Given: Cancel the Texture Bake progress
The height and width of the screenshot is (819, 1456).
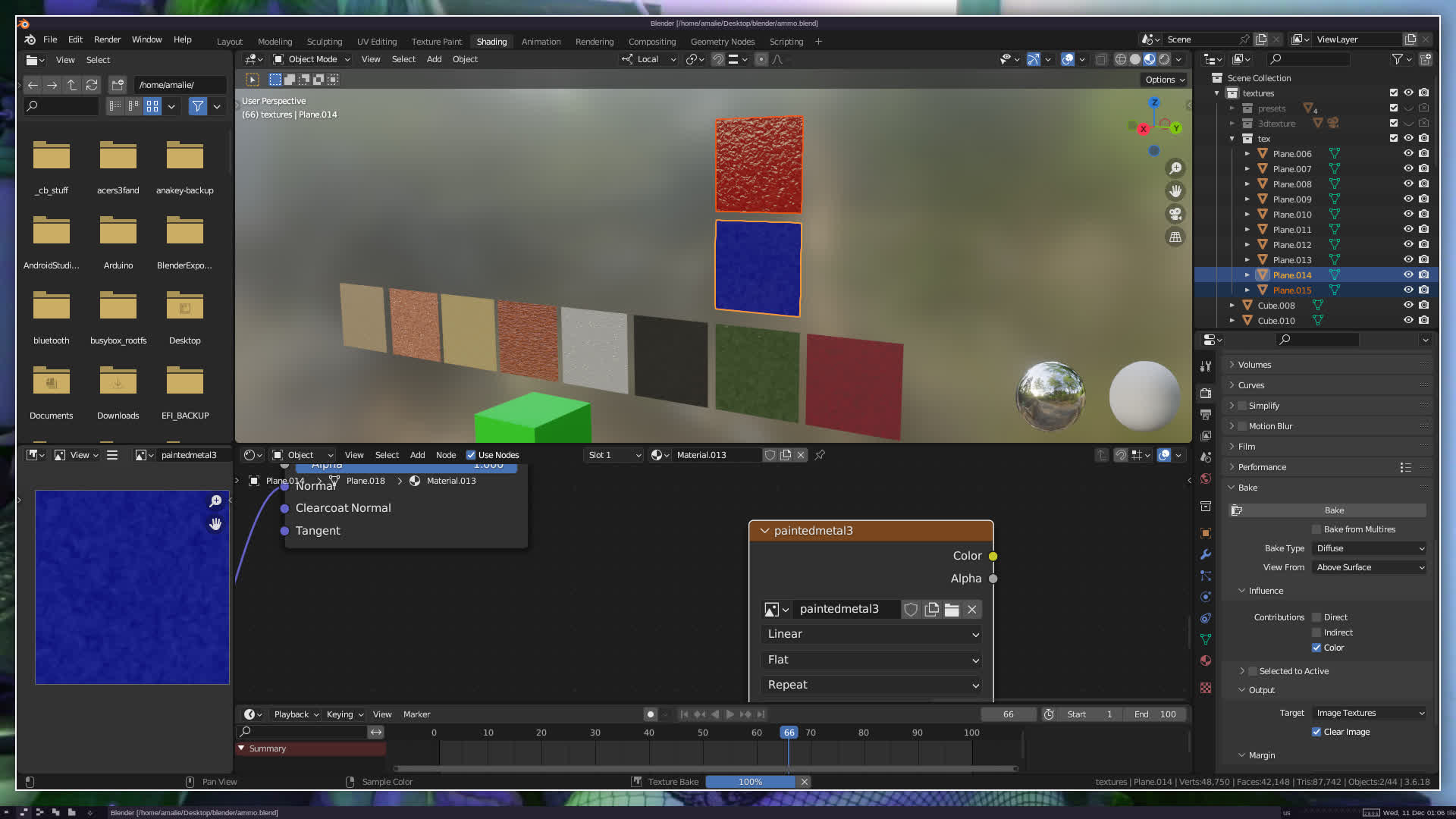Looking at the screenshot, I should click(x=805, y=782).
